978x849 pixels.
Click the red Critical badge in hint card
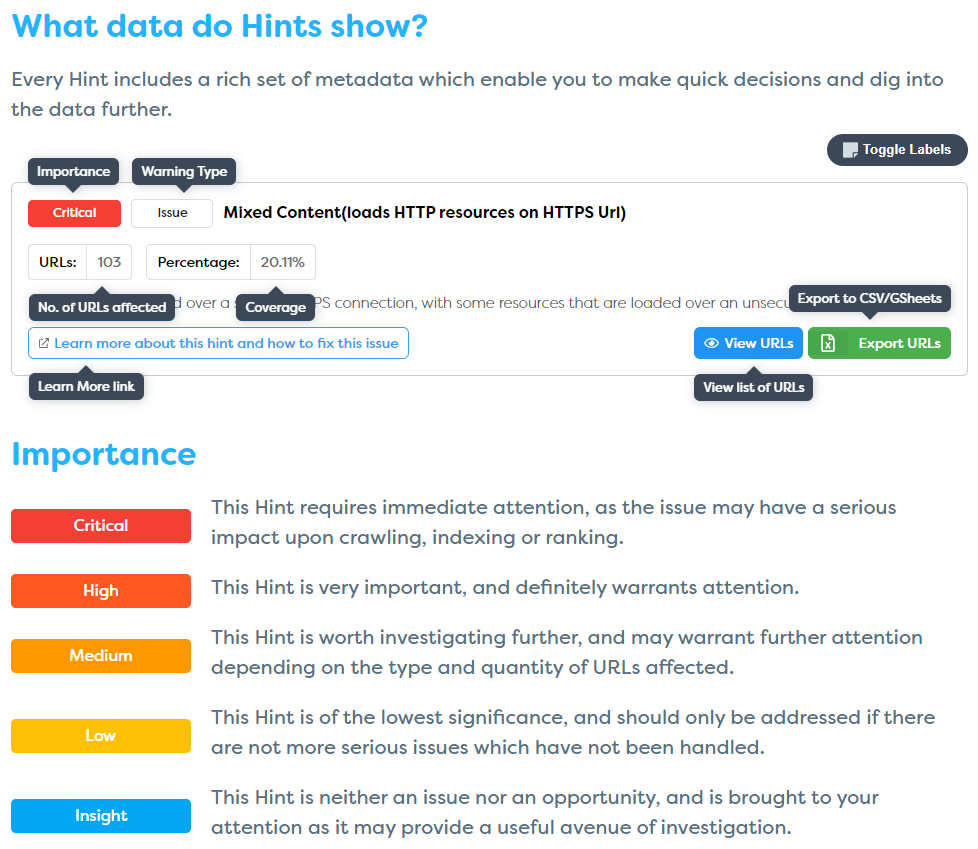point(74,213)
